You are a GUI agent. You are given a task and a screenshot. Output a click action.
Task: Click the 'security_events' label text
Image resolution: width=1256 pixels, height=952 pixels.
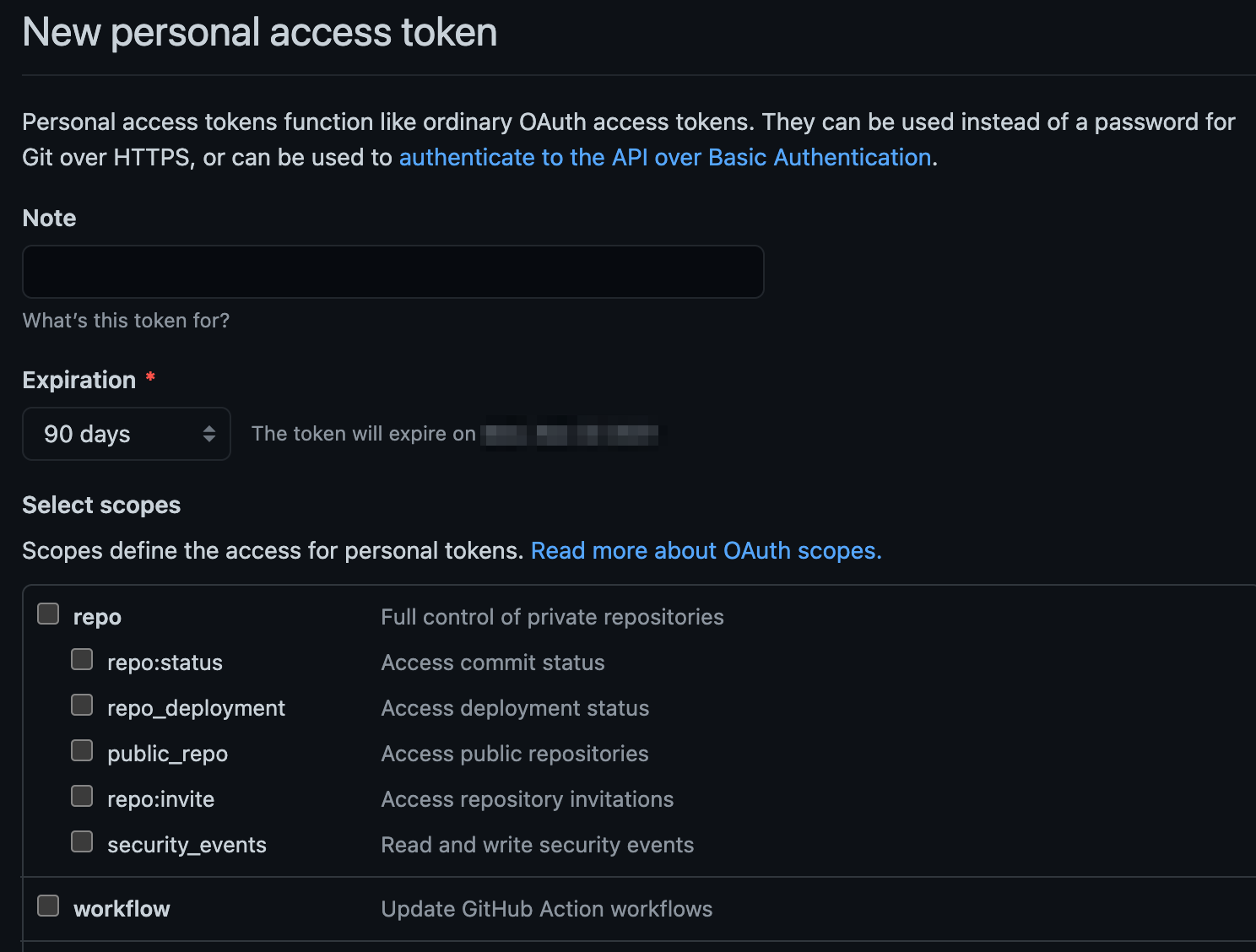coord(187,845)
